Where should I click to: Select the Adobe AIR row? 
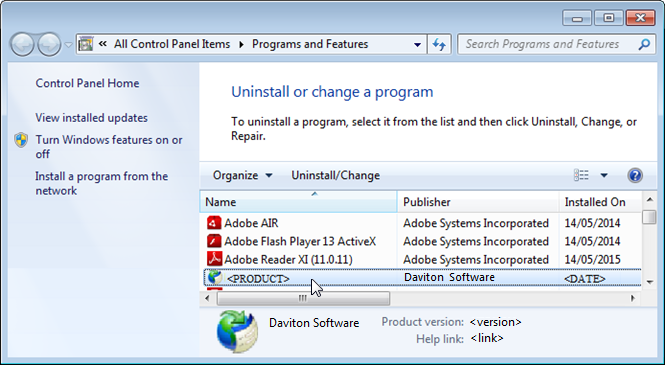point(422,223)
